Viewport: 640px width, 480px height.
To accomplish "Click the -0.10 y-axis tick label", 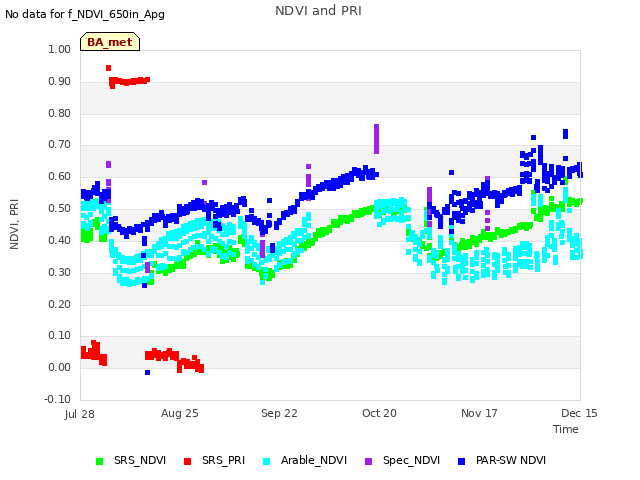I will click(x=58, y=399).
